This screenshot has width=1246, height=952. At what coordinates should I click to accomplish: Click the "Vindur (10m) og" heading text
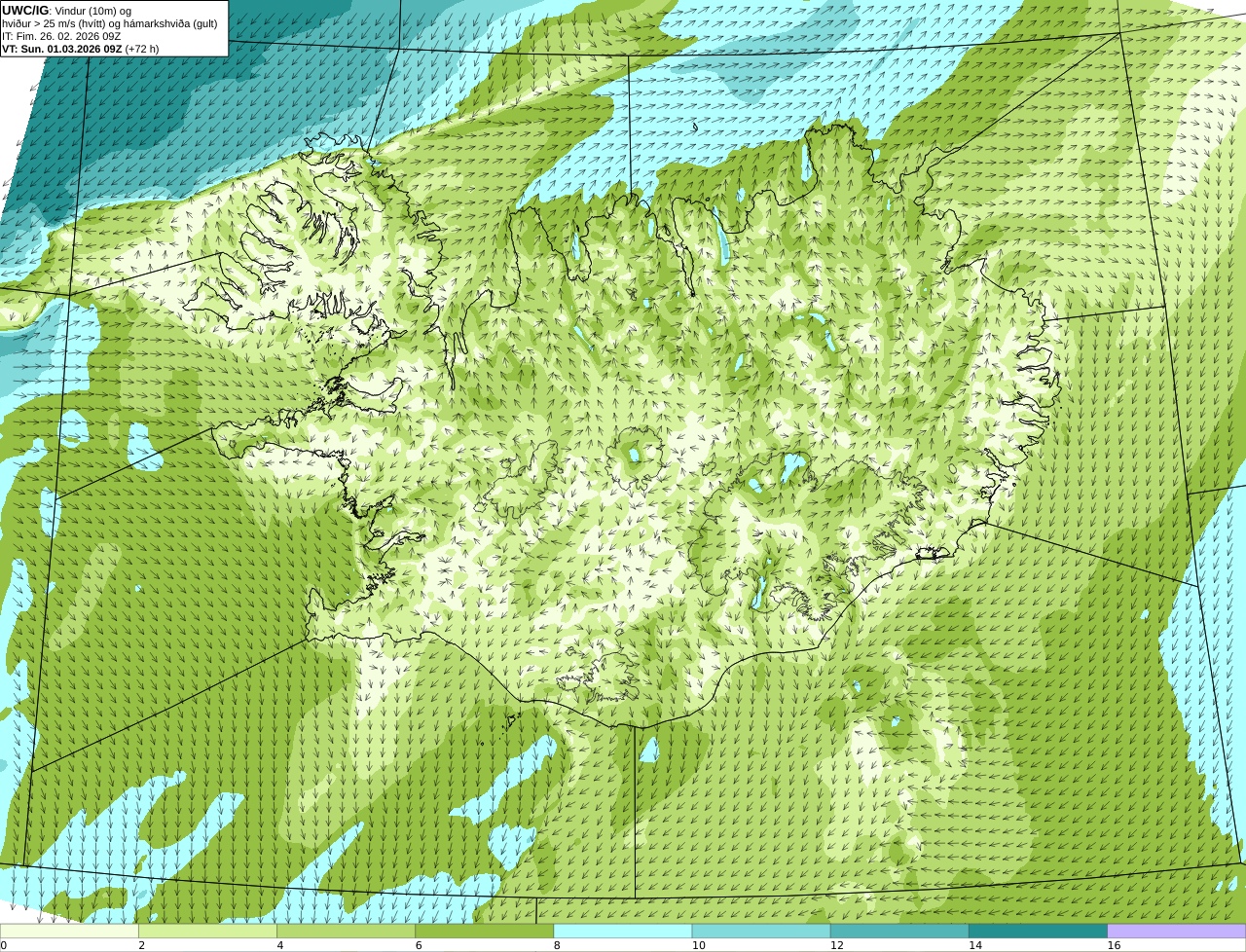click(x=93, y=11)
